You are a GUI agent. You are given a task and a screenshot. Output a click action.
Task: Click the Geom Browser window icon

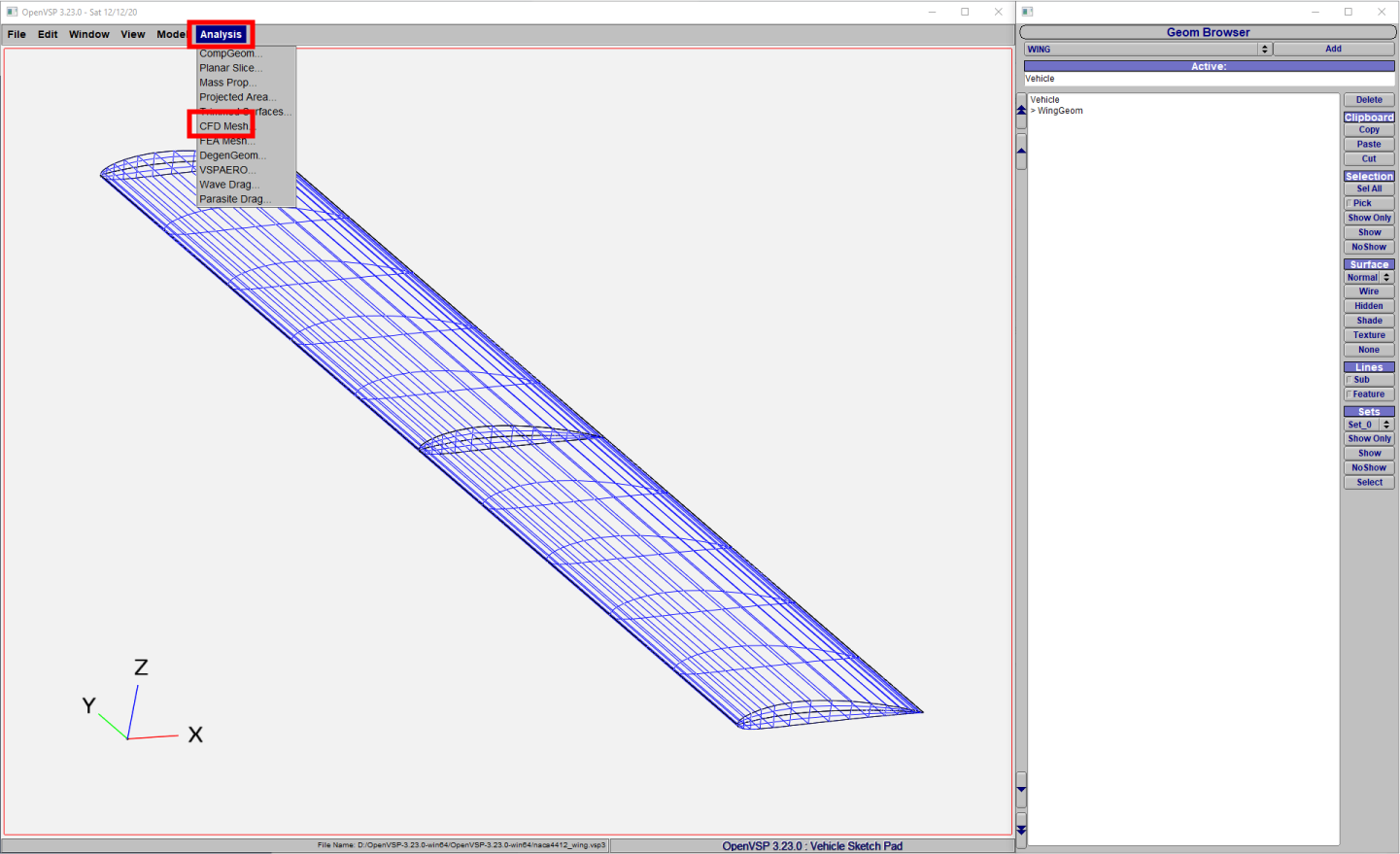point(1028,12)
